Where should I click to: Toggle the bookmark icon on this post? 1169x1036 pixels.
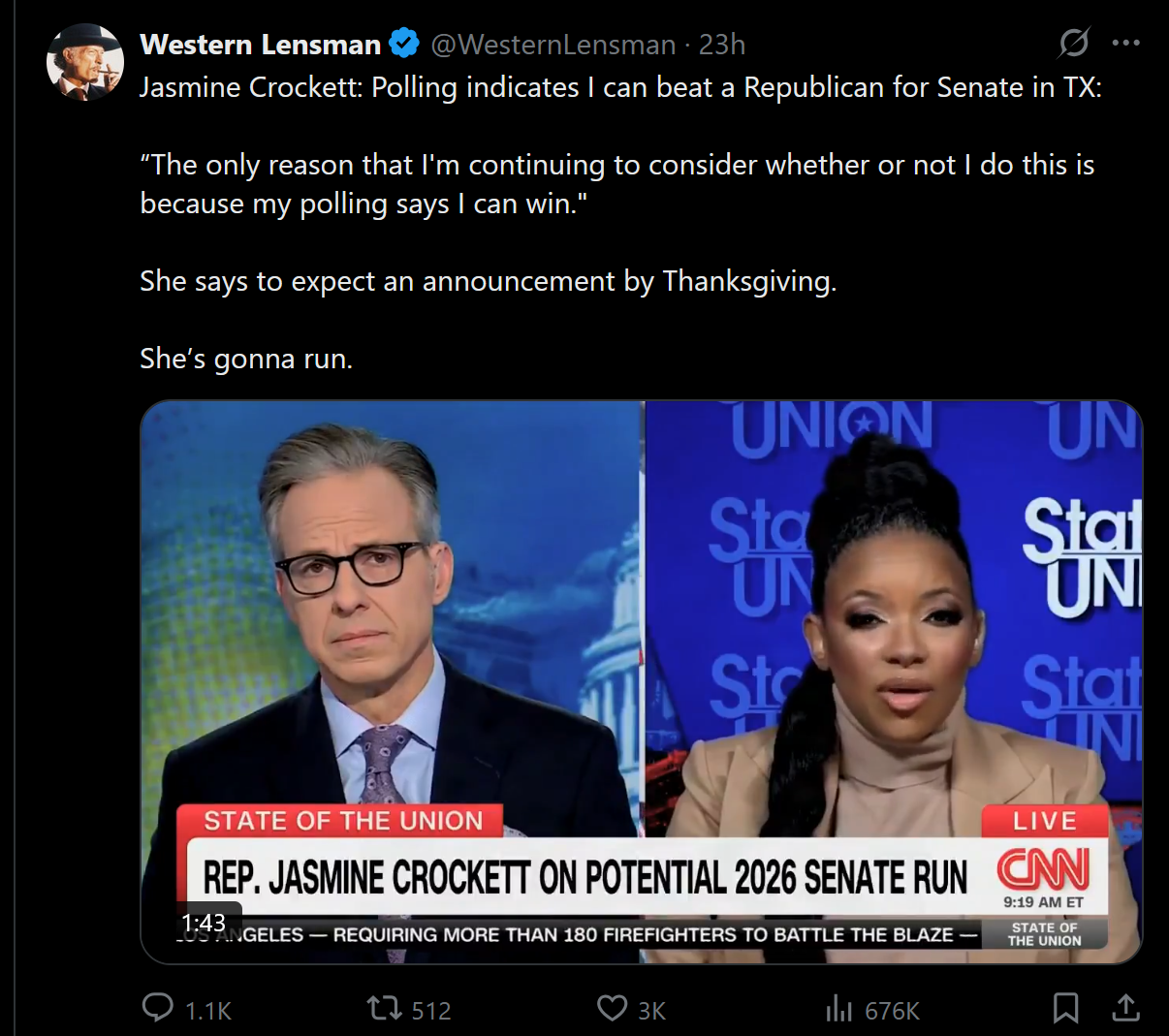[x=1065, y=1009]
